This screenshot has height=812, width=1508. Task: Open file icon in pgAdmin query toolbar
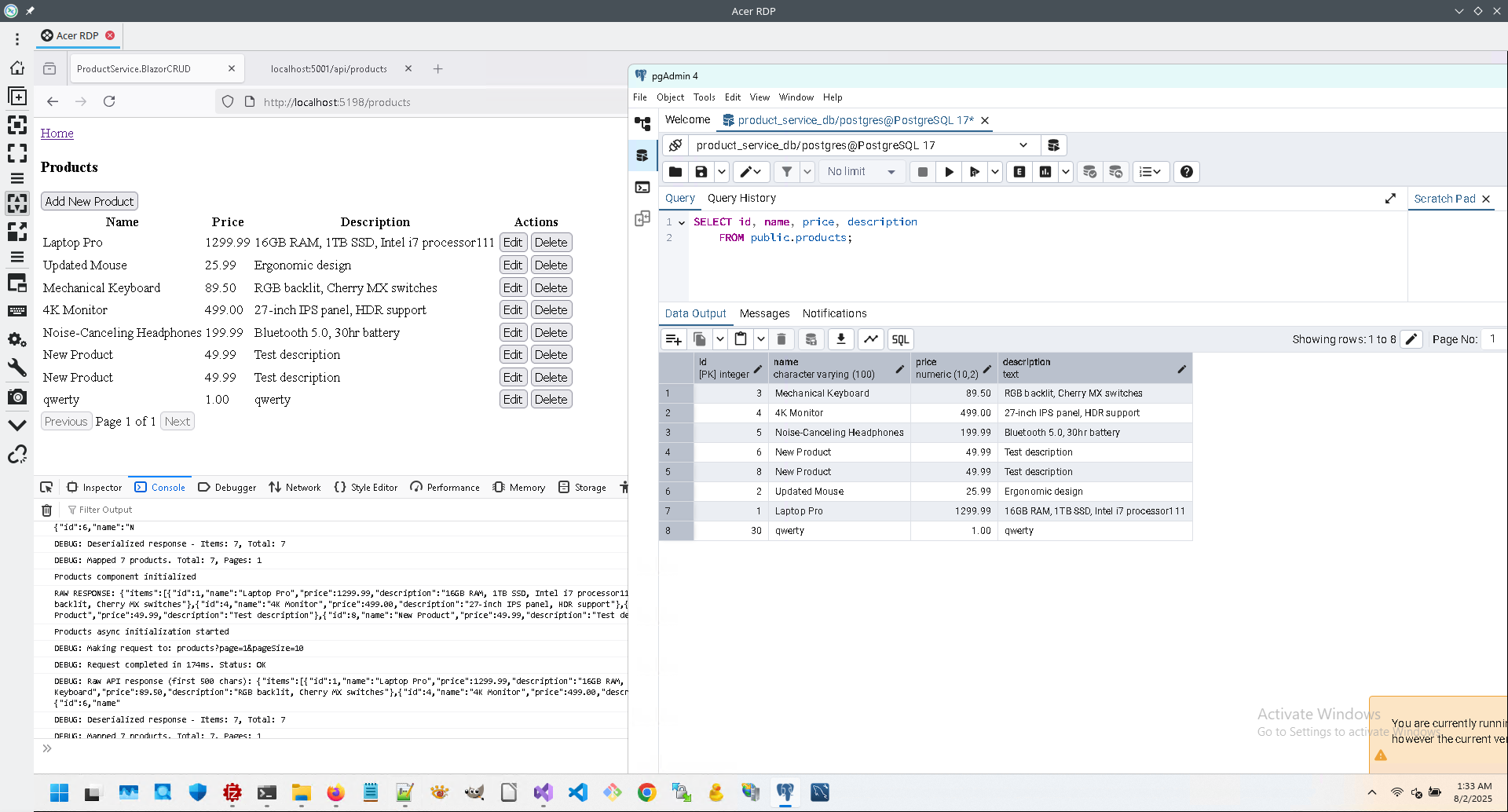(675, 172)
